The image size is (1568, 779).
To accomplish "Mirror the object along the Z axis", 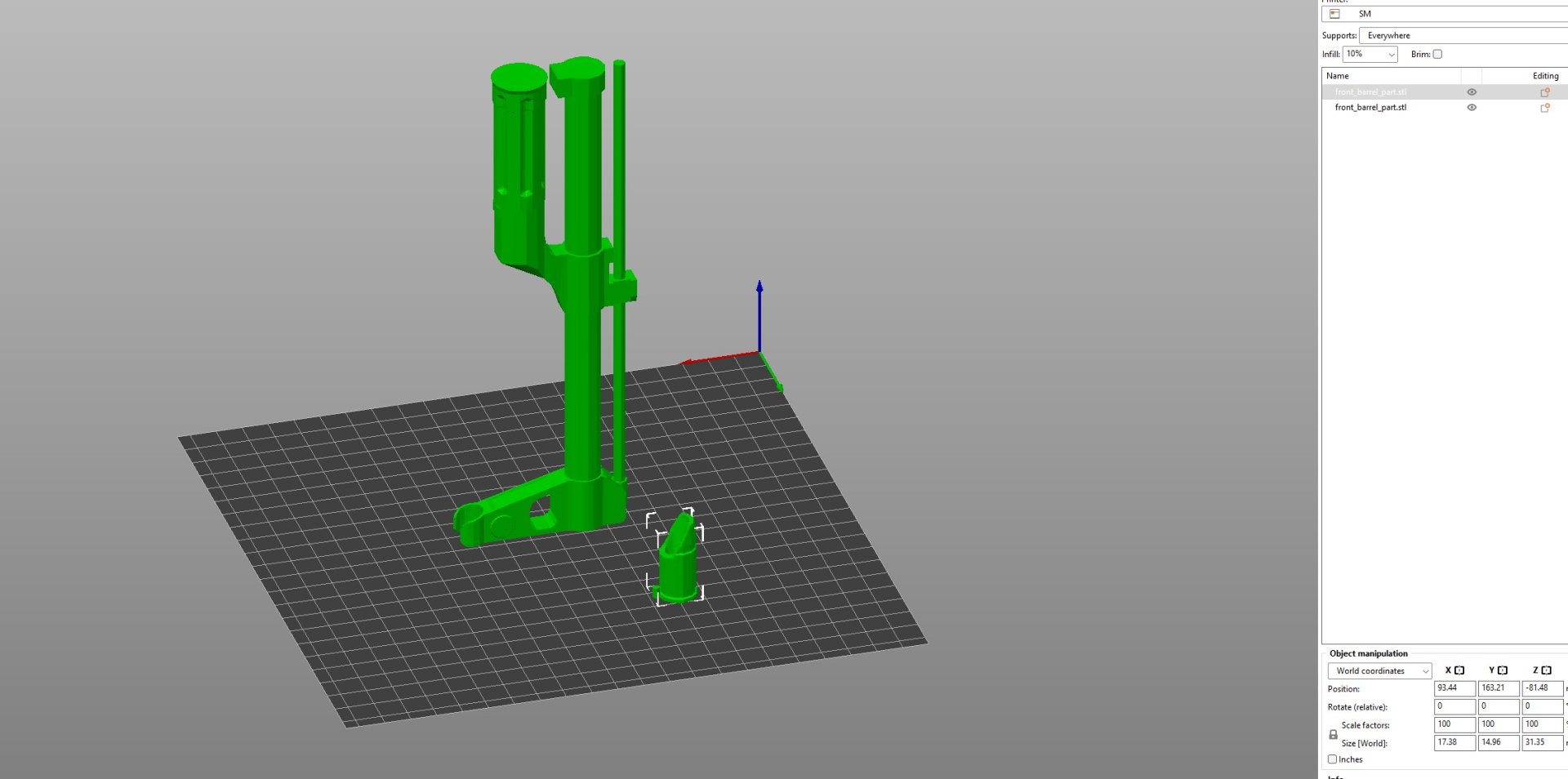I will [1546, 670].
